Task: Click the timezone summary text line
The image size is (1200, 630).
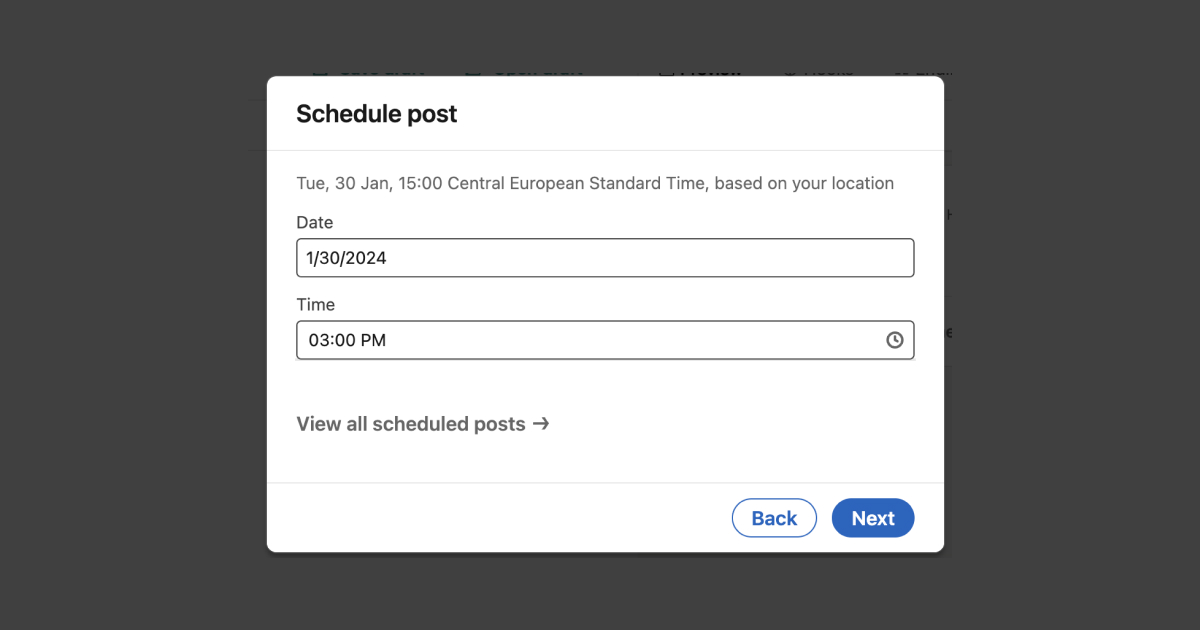Action: point(594,183)
